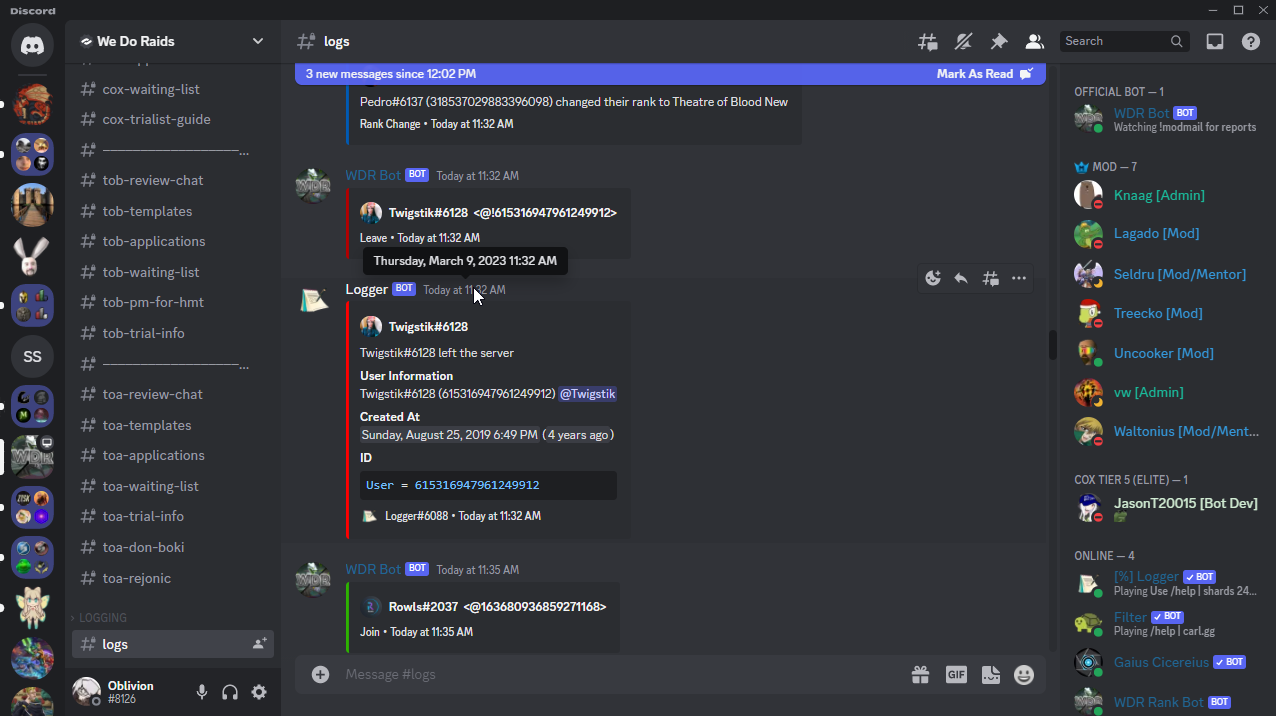Viewport: 1276px width, 716px height.
Task: Click the Message #logs input field
Action: [x=620, y=674]
